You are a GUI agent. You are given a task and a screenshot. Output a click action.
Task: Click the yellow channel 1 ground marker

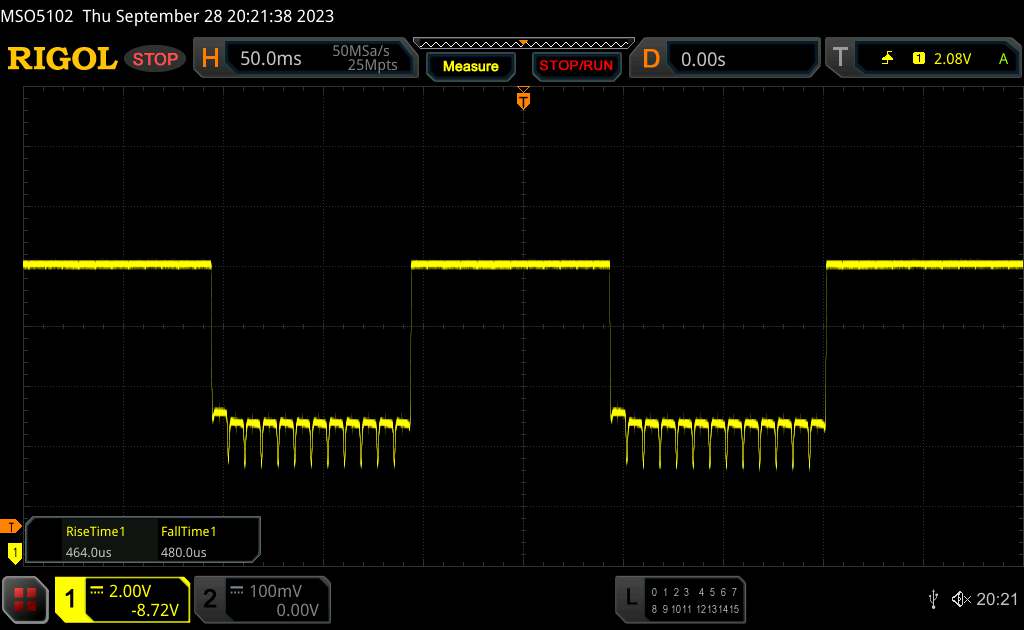click(14, 553)
